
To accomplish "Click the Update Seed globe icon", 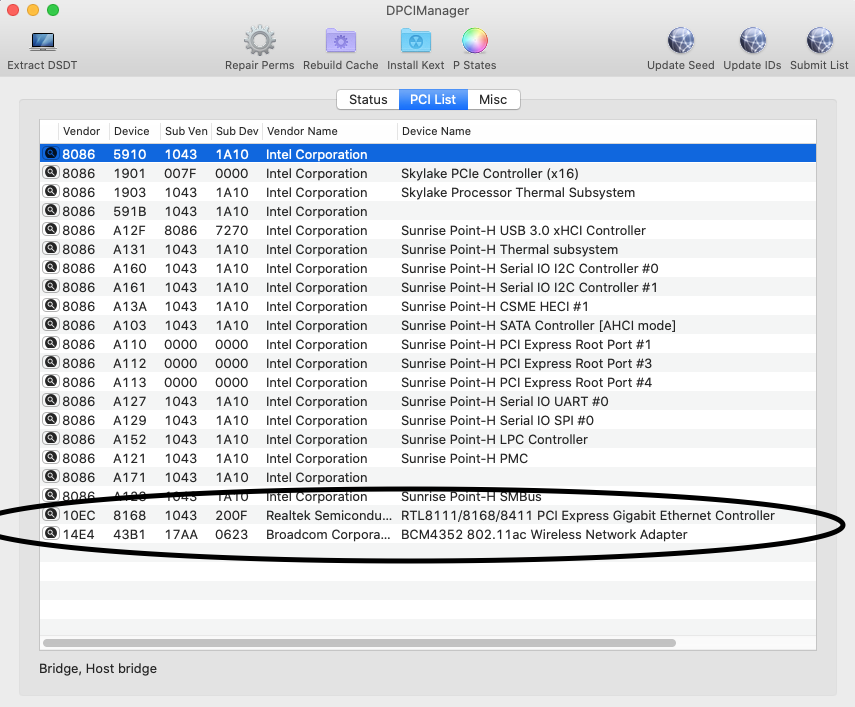I will (x=680, y=42).
